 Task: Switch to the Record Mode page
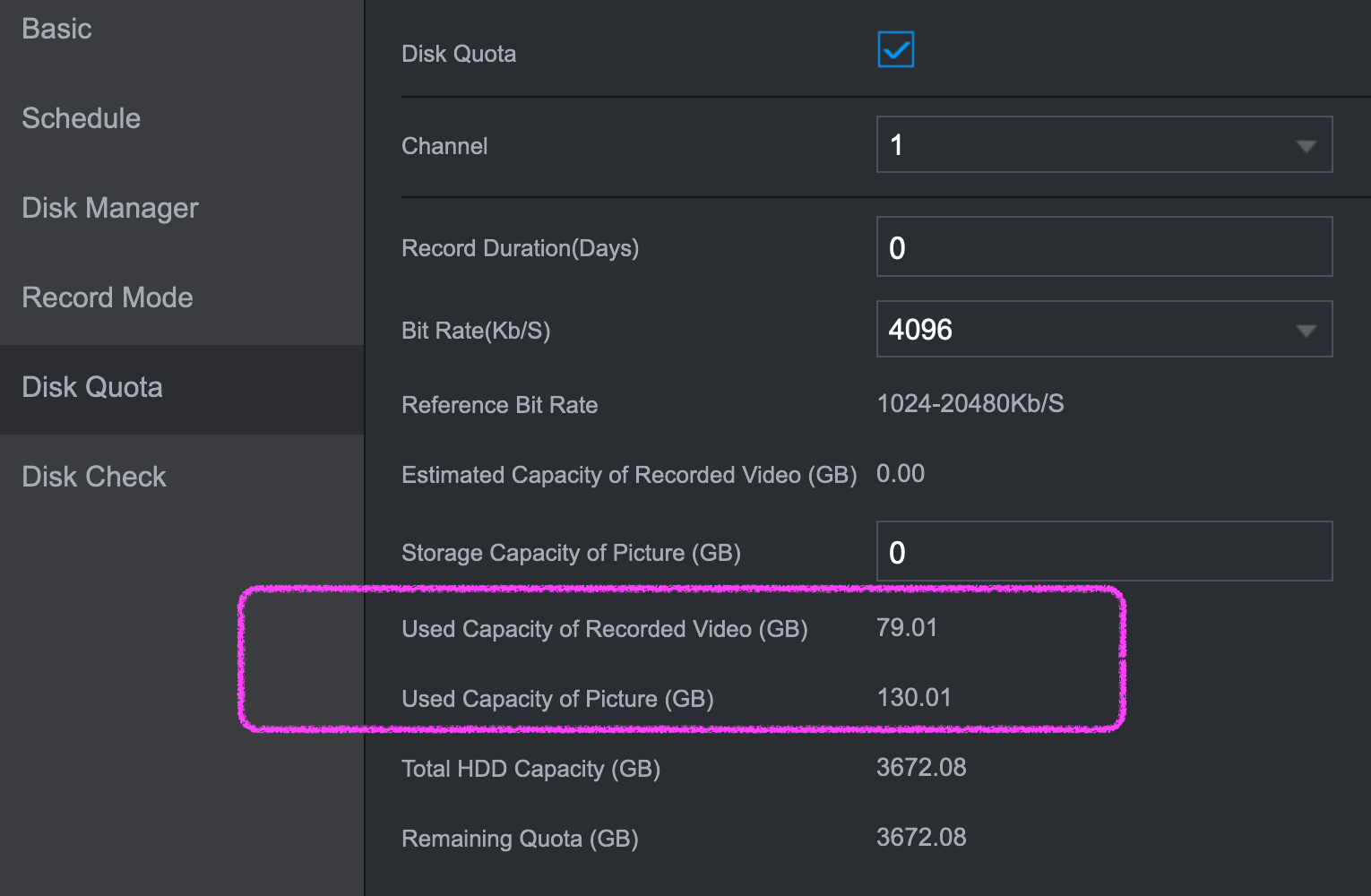(108, 297)
